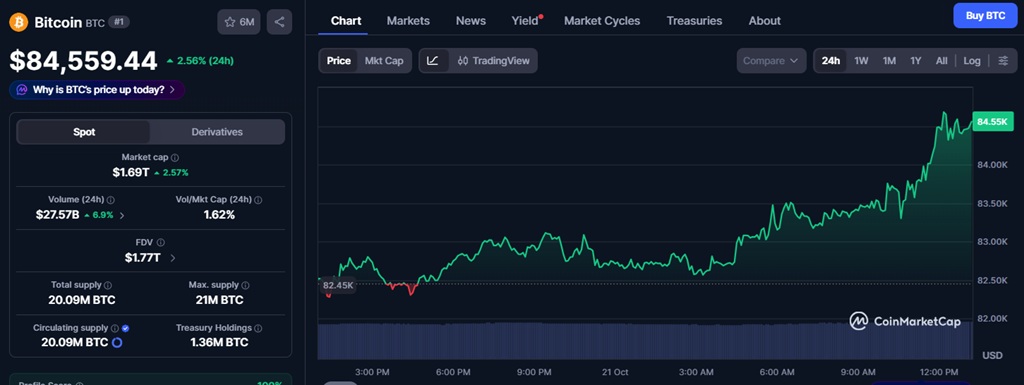Click AI icon beside Why is BTC's price
This screenshot has width=1024, height=385.
22,90
